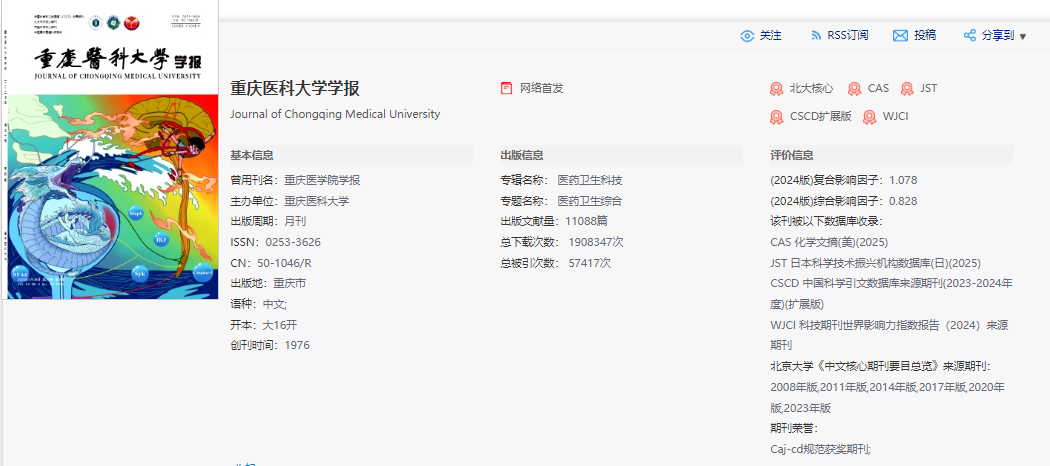The width and height of the screenshot is (1050, 466).
Task: Click the badge icon beside CSCD扩展版
Action: 776,116
